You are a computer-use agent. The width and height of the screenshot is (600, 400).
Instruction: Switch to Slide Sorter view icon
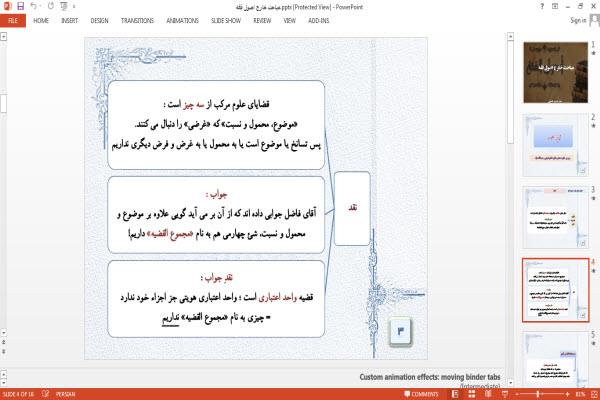(472, 394)
